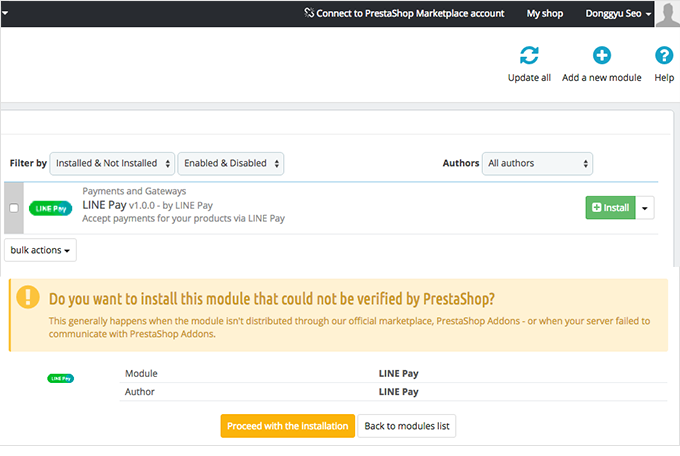680x456 pixels.
Task: Open the bulk actions dropdown
Action: pos(40,250)
